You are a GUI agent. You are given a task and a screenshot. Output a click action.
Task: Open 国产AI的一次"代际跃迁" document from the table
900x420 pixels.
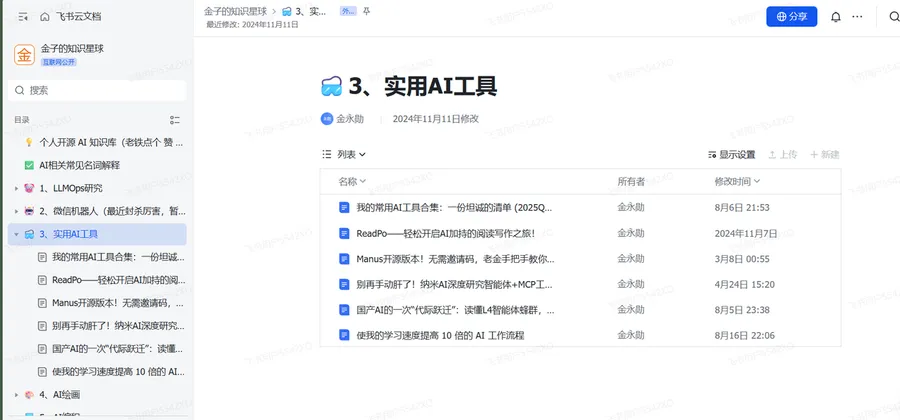coord(456,310)
